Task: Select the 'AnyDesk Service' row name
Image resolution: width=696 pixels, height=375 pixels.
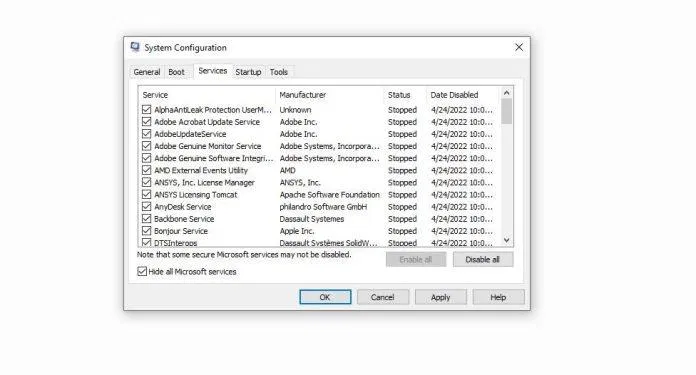Action: (182, 207)
